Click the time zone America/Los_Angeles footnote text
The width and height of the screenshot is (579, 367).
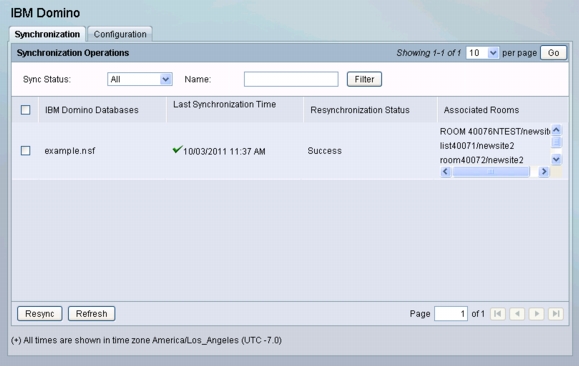[x=146, y=340]
